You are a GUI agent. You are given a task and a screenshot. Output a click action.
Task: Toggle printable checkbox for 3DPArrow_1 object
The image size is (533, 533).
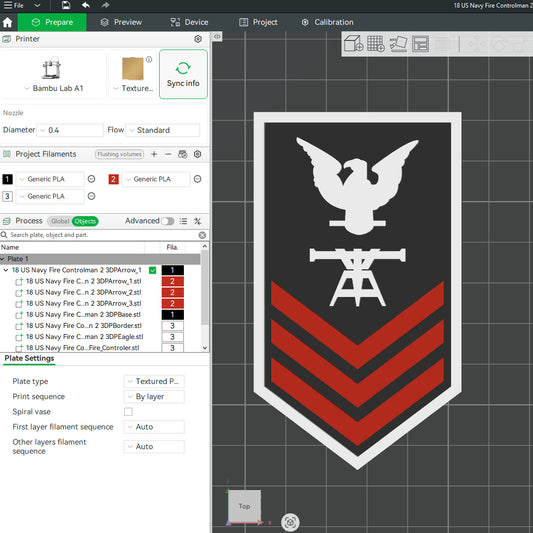(152, 270)
